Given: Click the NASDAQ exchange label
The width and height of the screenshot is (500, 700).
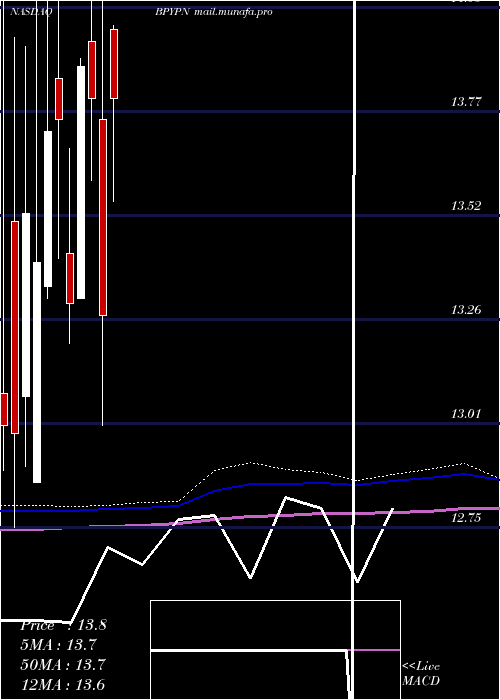Looking at the screenshot, I should point(31,12).
